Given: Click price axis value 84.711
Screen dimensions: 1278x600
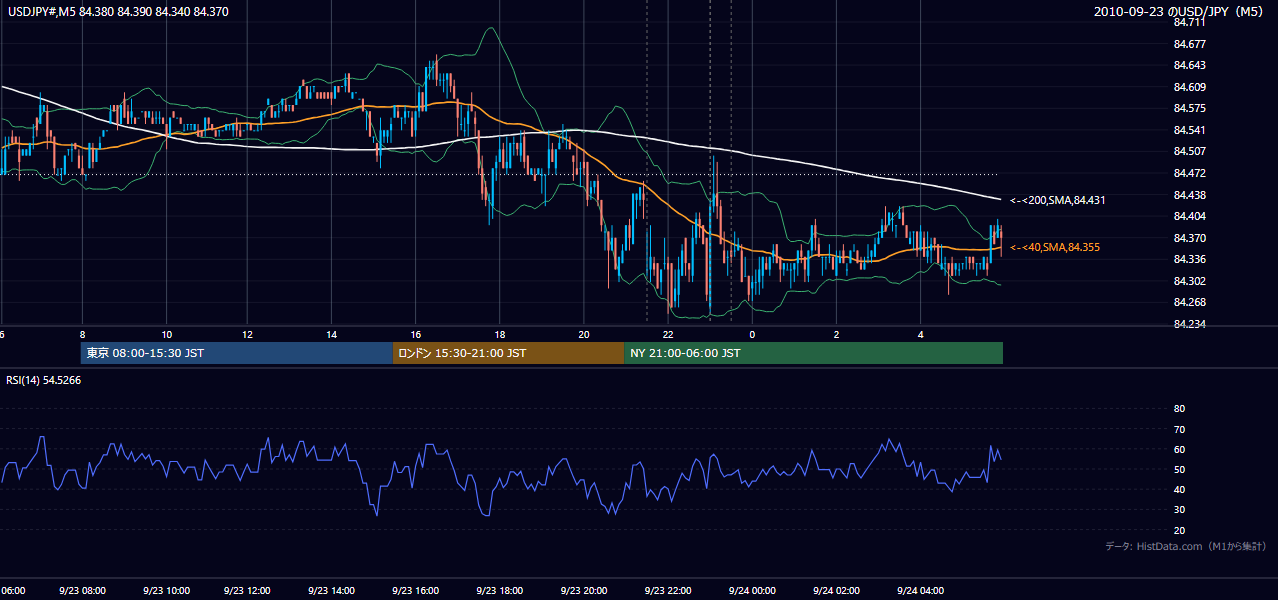Looking at the screenshot, I should pos(1188,22).
